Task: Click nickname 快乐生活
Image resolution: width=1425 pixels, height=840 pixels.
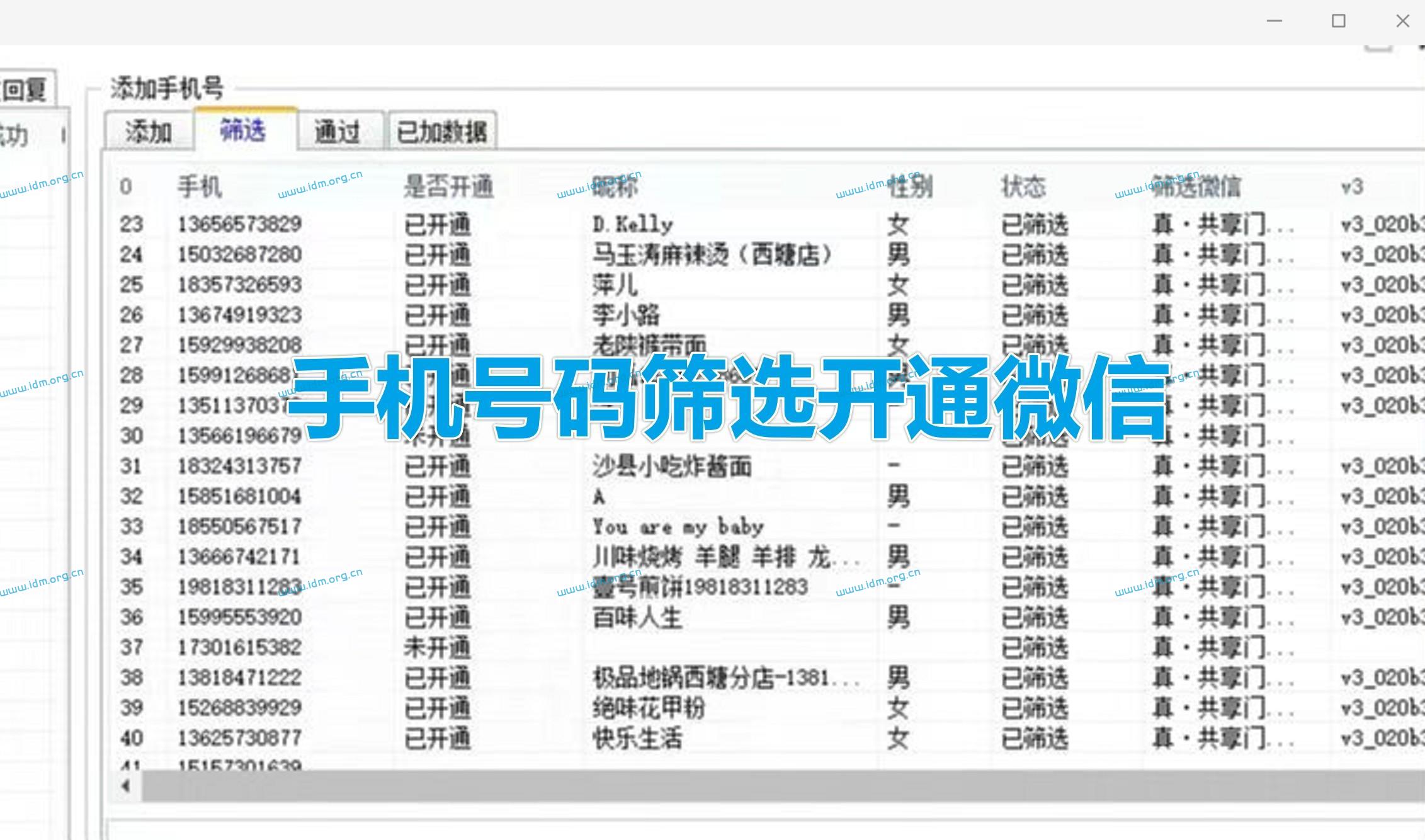Action: tap(637, 738)
